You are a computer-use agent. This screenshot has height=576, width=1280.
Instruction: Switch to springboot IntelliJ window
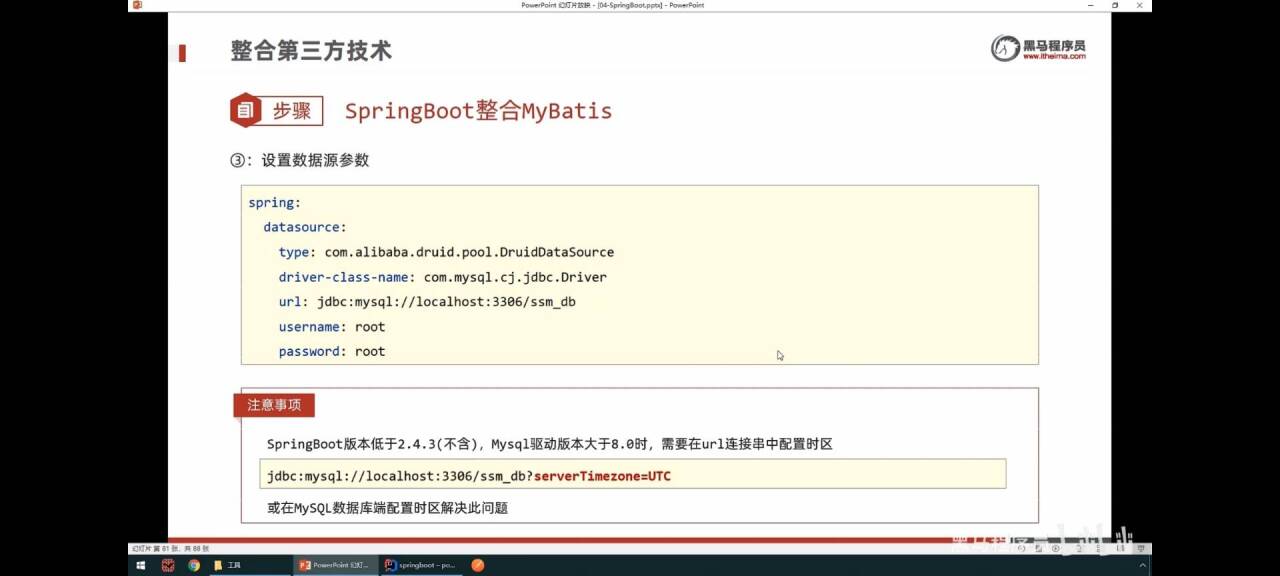420,565
